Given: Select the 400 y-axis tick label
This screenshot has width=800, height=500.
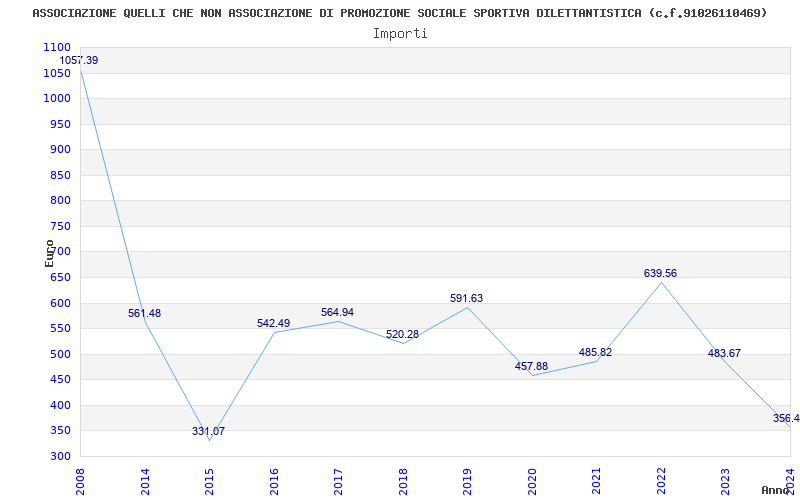Looking at the screenshot, I should click(60, 405).
